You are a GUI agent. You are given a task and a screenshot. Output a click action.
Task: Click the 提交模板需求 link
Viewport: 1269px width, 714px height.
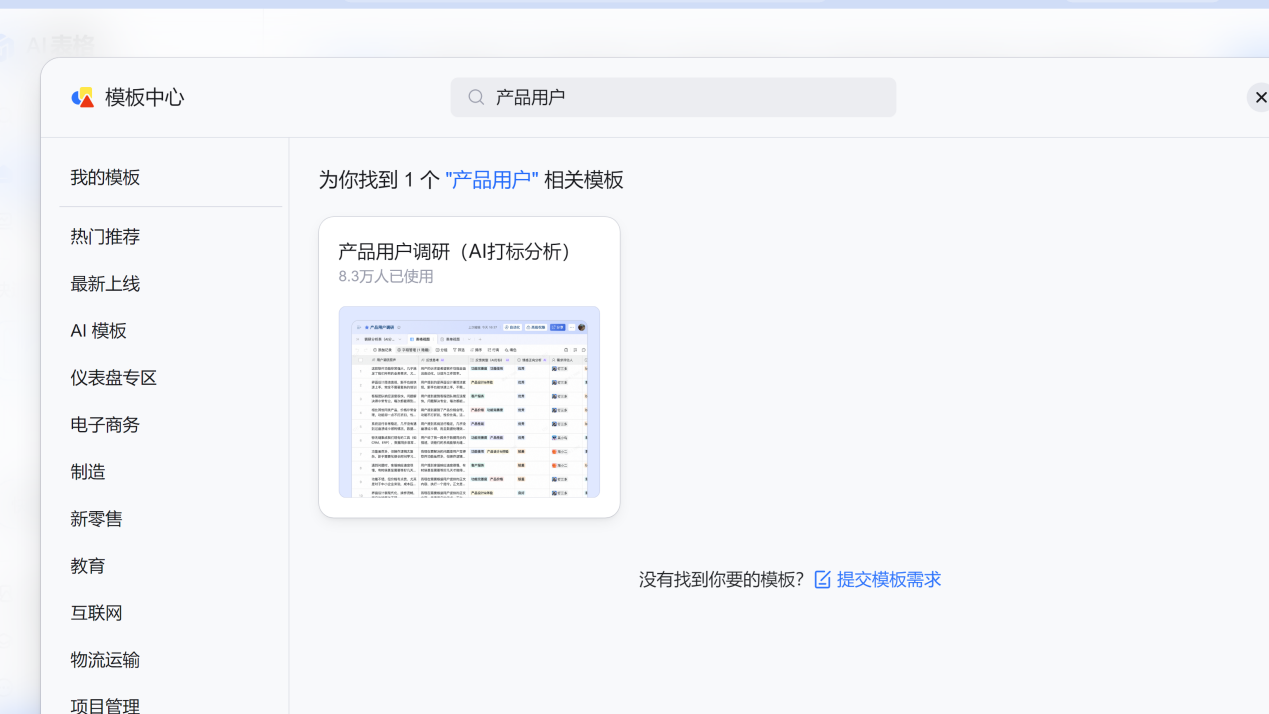tap(889, 580)
